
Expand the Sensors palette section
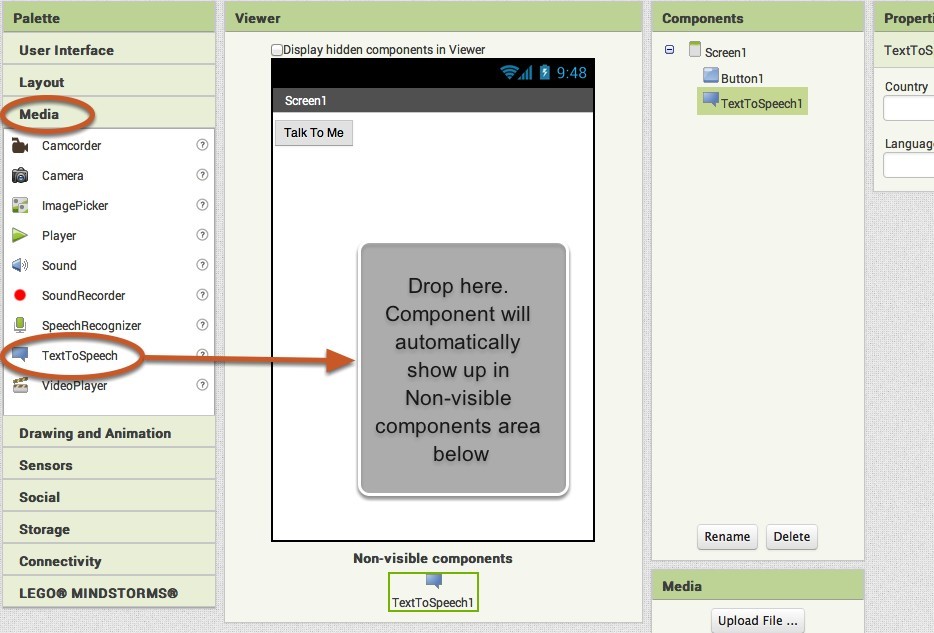tap(109, 465)
